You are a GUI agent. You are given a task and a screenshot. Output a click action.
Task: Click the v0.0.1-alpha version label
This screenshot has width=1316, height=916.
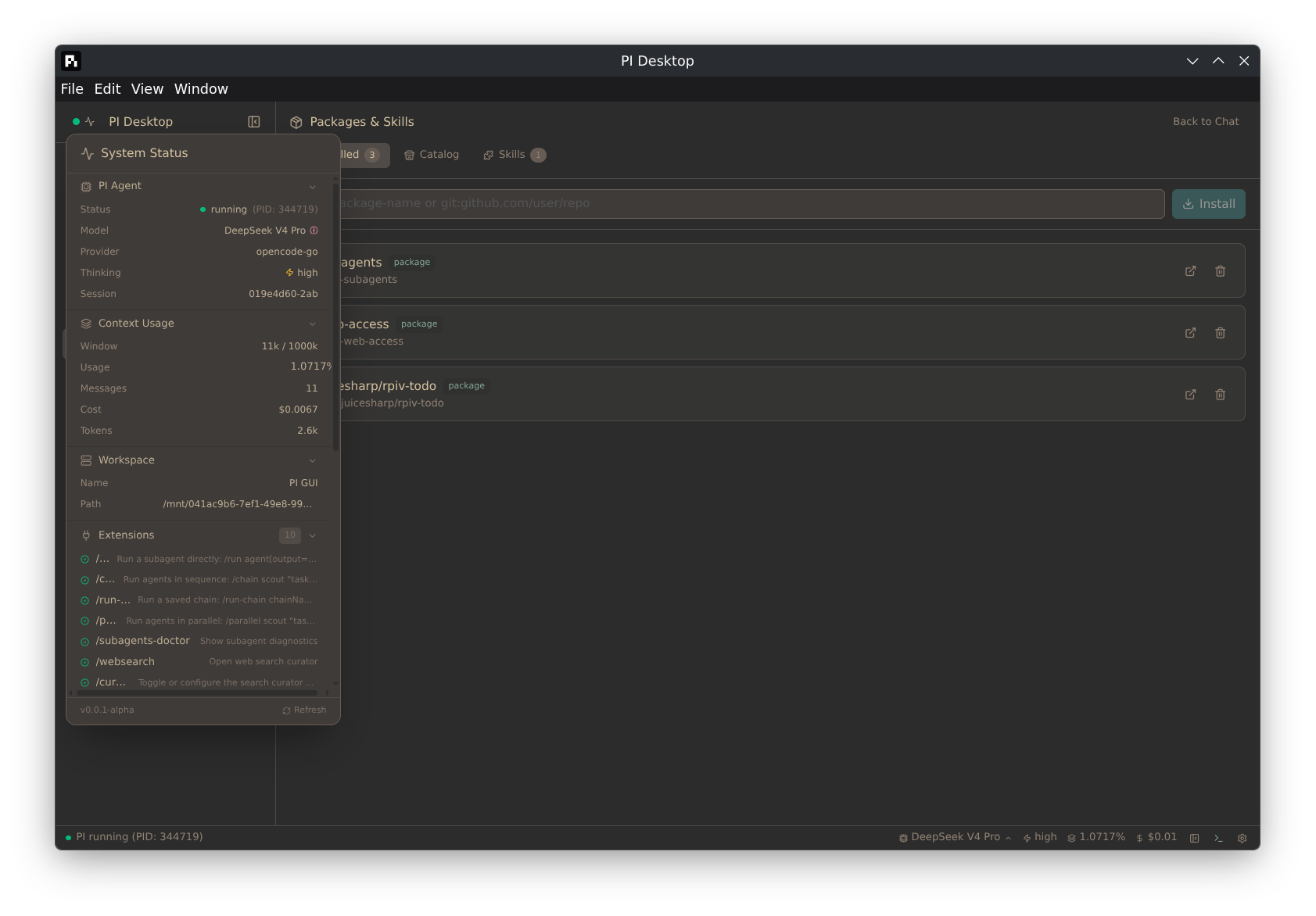click(107, 710)
